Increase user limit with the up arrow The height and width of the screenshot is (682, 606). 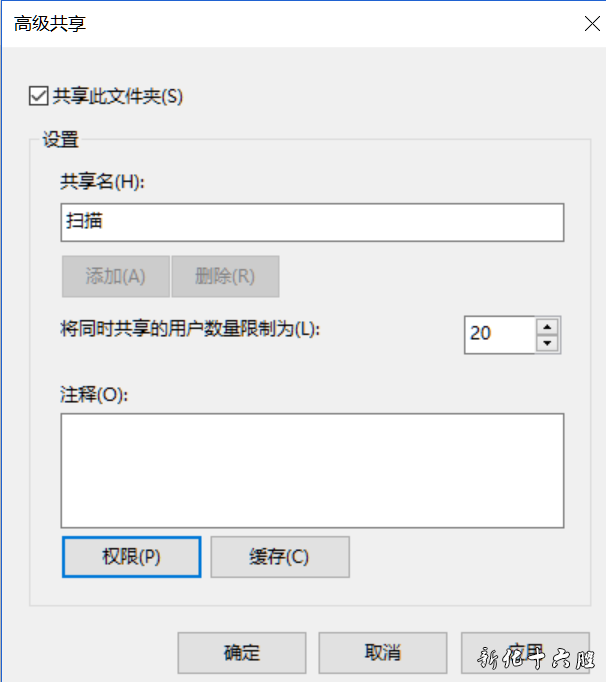coord(547,326)
